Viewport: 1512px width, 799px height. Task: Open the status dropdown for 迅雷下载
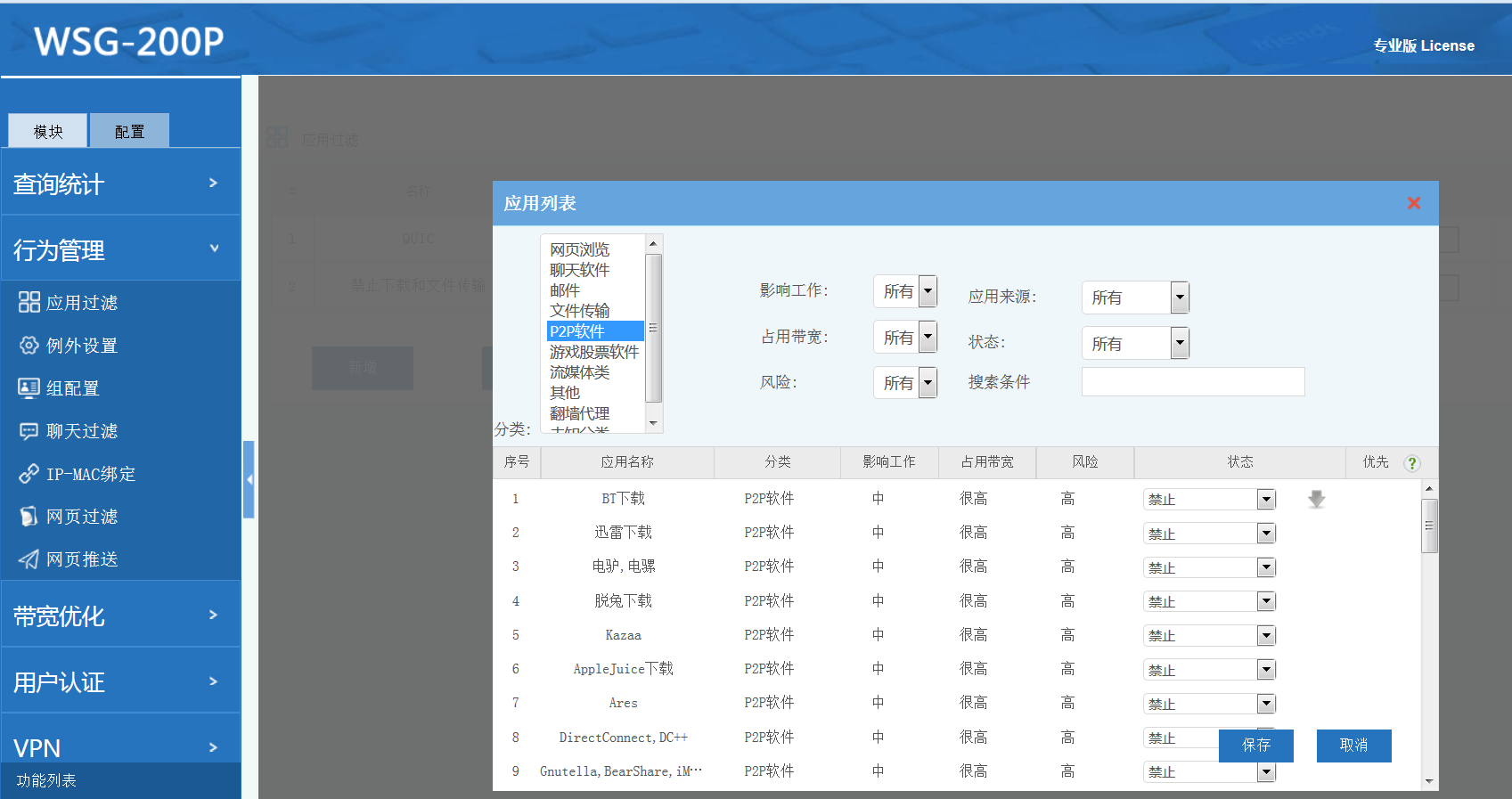click(1209, 534)
